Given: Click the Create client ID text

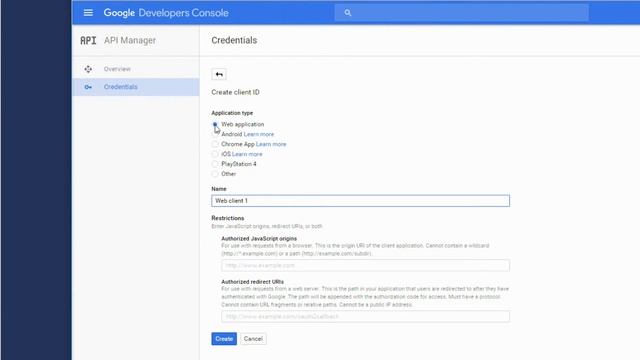Looking at the screenshot, I should point(236,92).
